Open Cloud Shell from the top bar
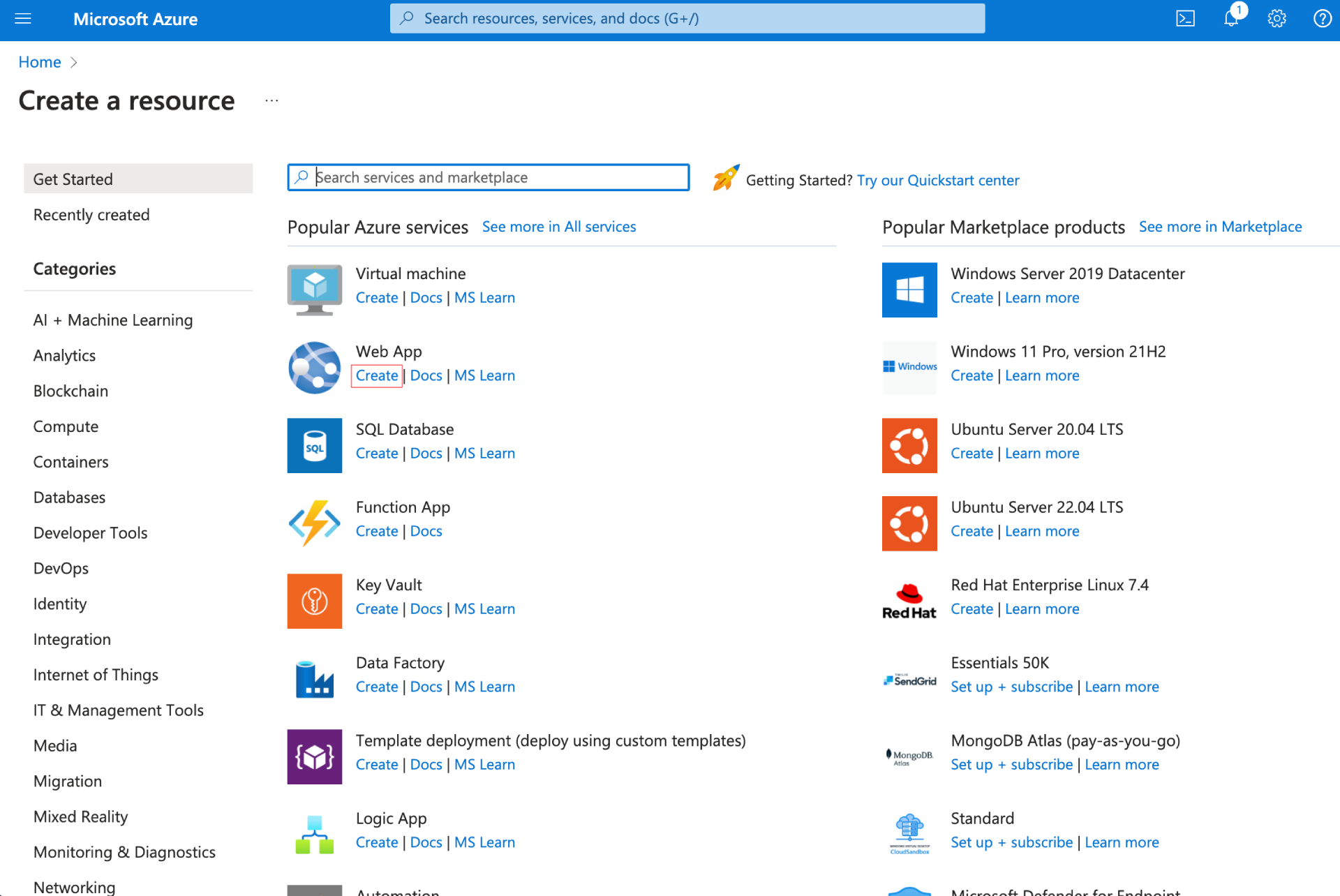 click(x=1185, y=19)
